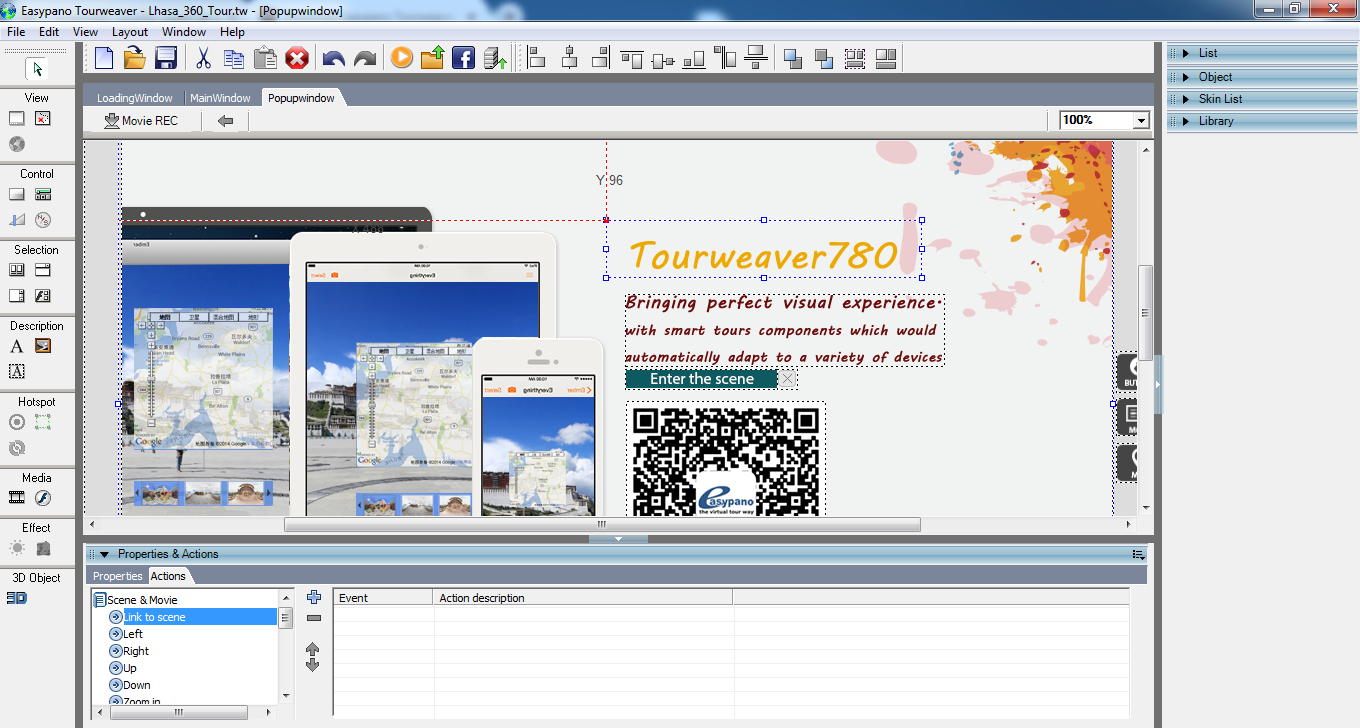The width and height of the screenshot is (1360, 728).
Task: Select the Enter the scene button on canvas
Action: point(701,379)
